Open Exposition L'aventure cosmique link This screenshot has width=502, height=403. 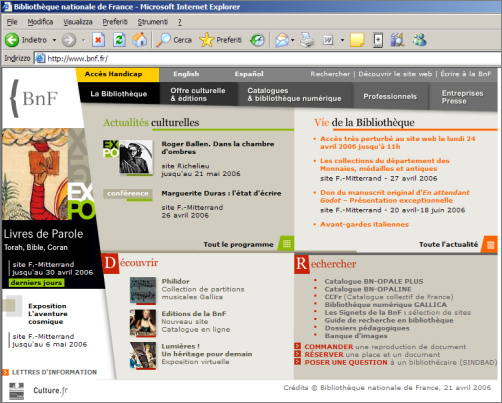(x=47, y=314)
